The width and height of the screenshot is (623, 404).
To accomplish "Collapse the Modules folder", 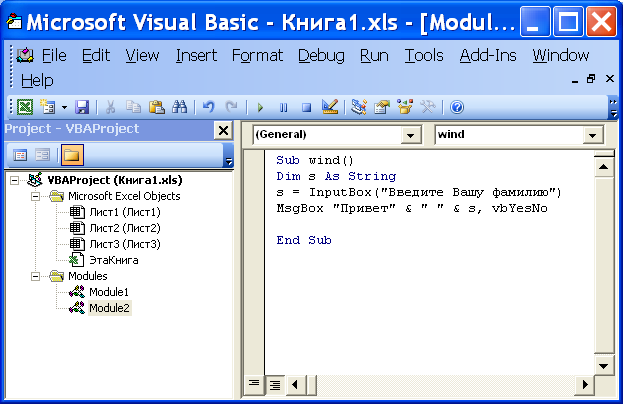I will click(x=35, y=276).
